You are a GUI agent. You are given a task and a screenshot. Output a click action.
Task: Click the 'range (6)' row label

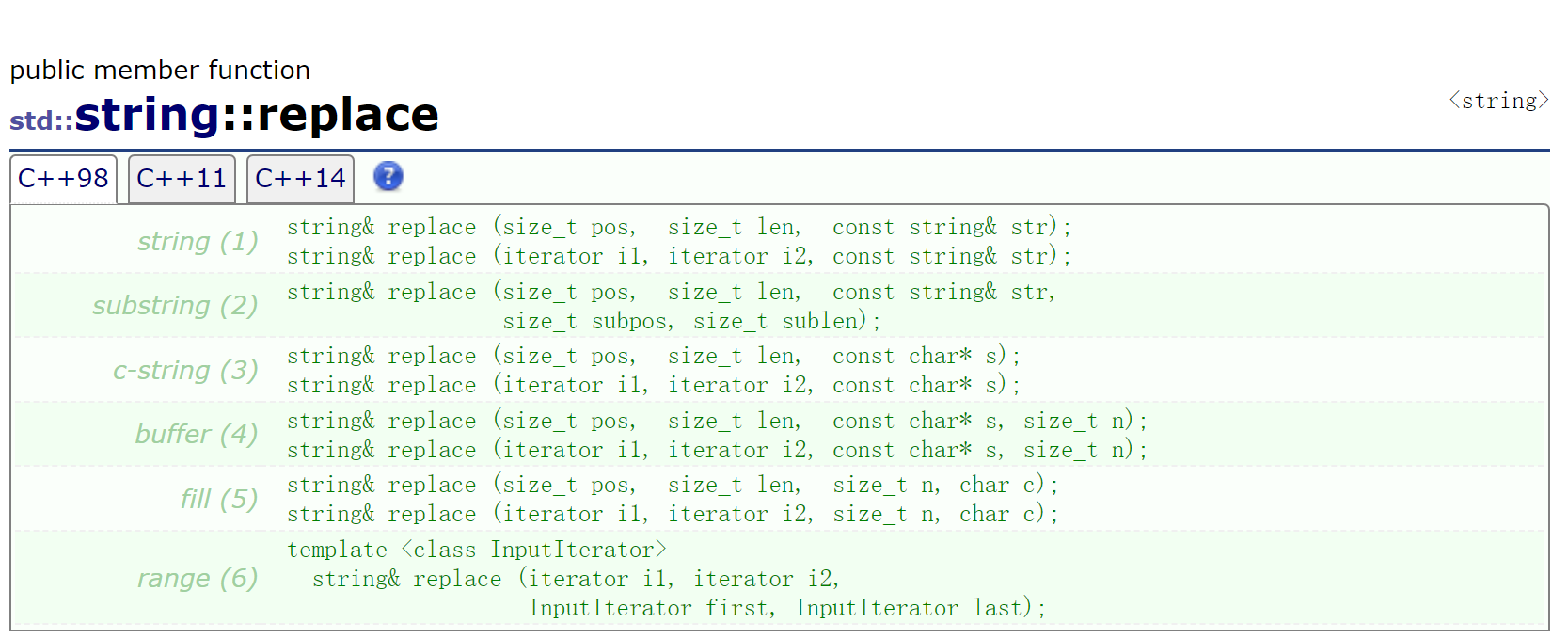(x=198, y=579)
